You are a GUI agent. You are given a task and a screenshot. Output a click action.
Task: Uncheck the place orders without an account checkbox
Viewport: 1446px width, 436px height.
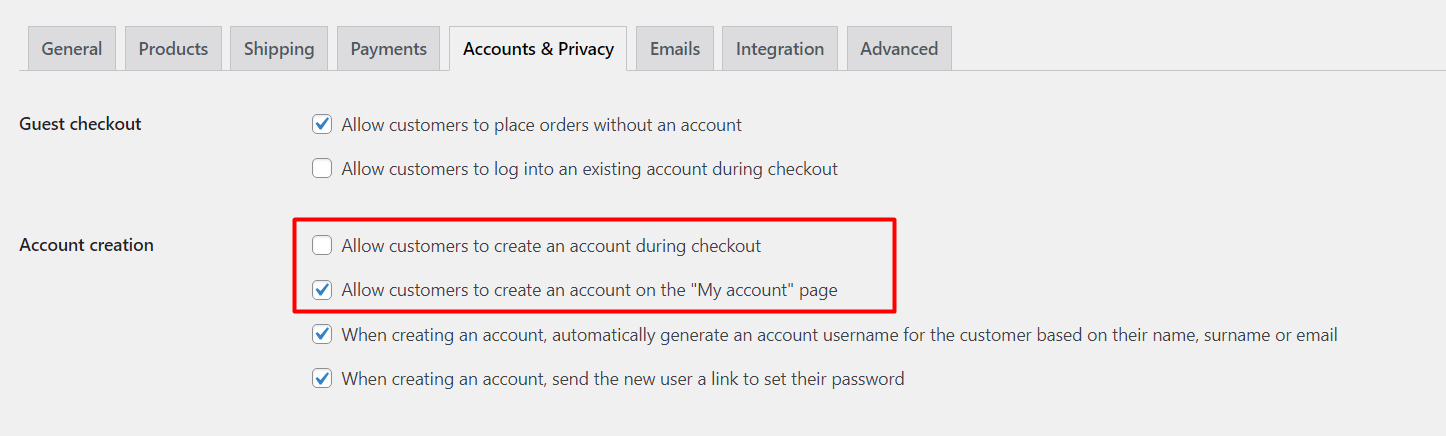pyautogui.click(x=322, y=125)
